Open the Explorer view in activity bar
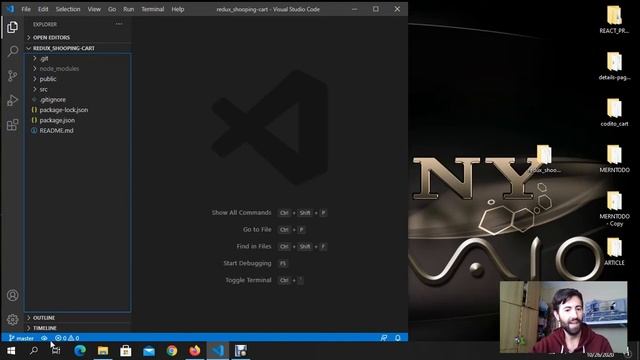Viewport: 640px width, 360px height. pyautogui.click(x=12, y=27)
